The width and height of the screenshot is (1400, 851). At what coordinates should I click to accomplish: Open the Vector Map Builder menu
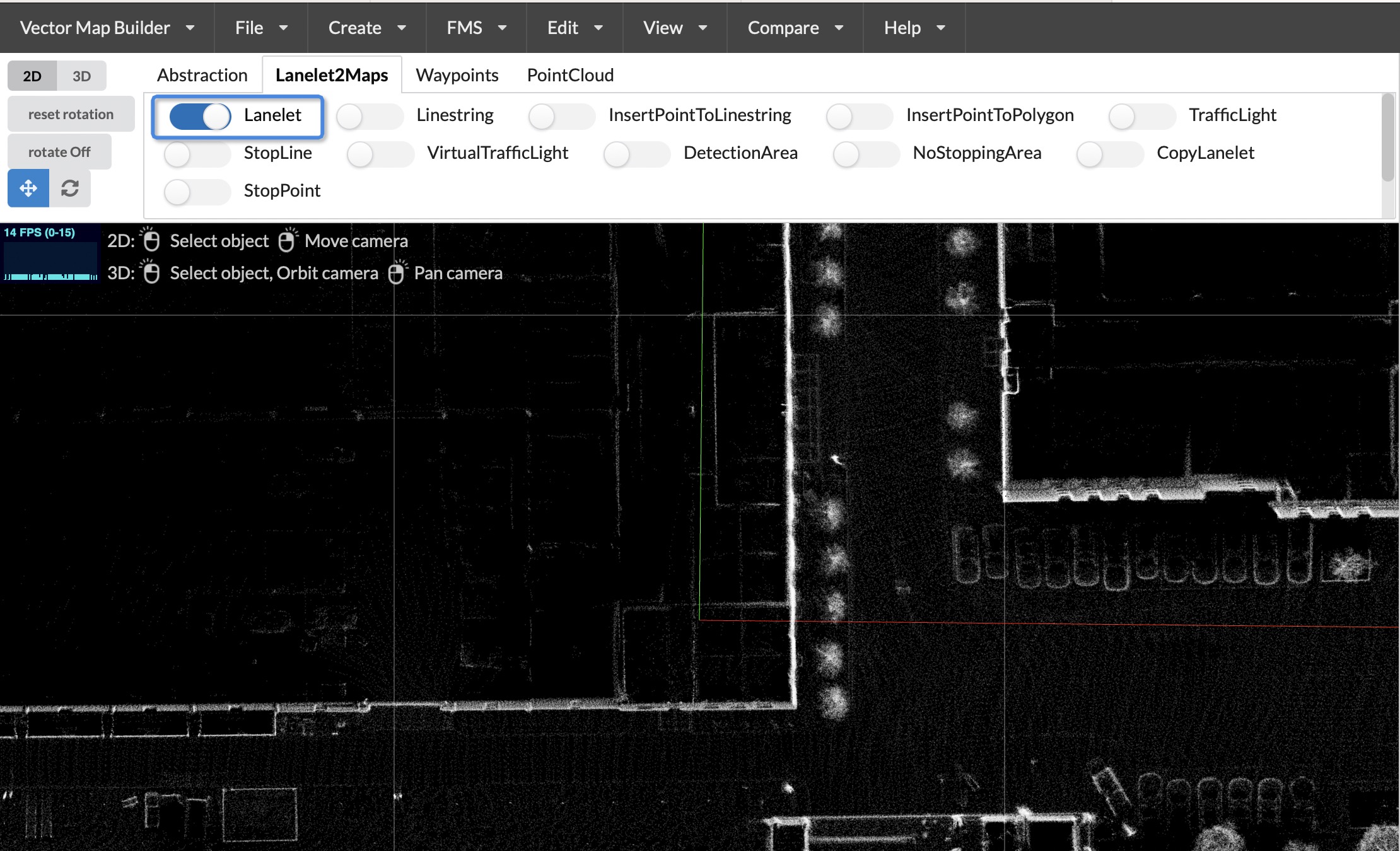[107, 28]
